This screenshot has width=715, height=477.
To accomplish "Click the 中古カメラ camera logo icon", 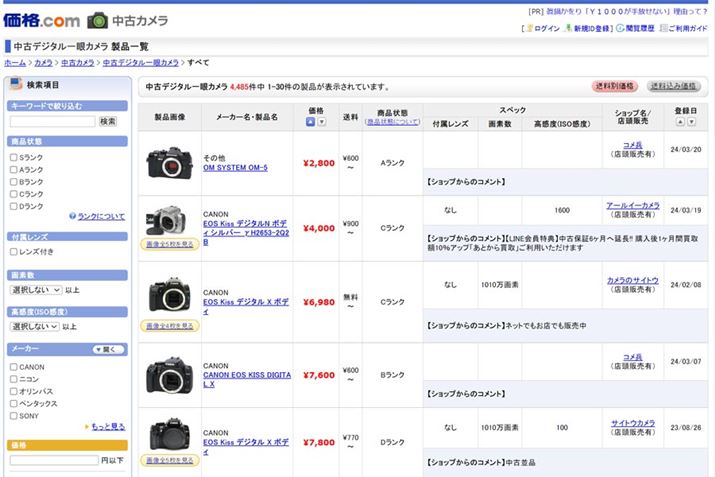I will 98,20.
